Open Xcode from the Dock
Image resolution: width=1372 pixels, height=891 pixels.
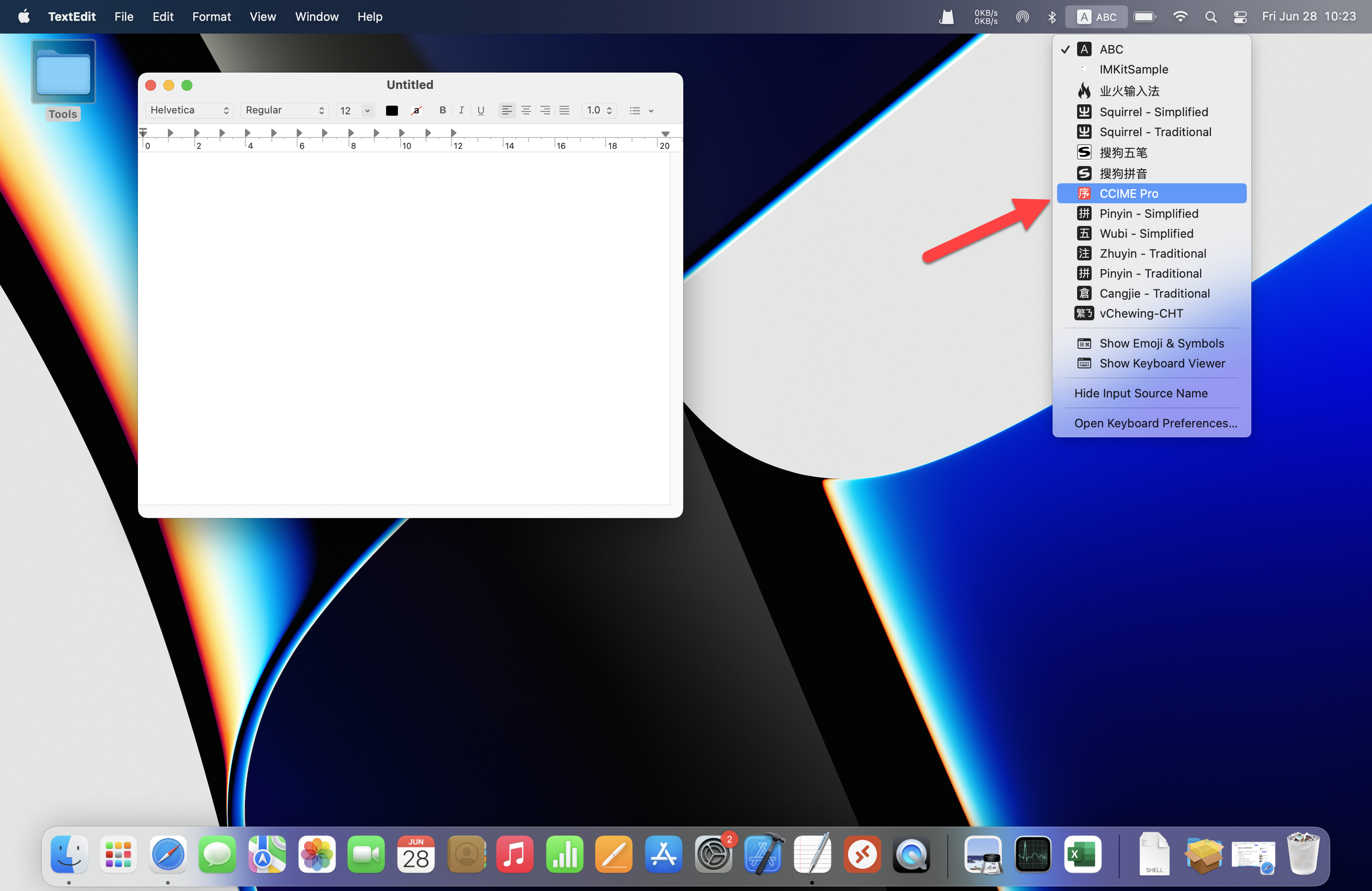(763, 855)
